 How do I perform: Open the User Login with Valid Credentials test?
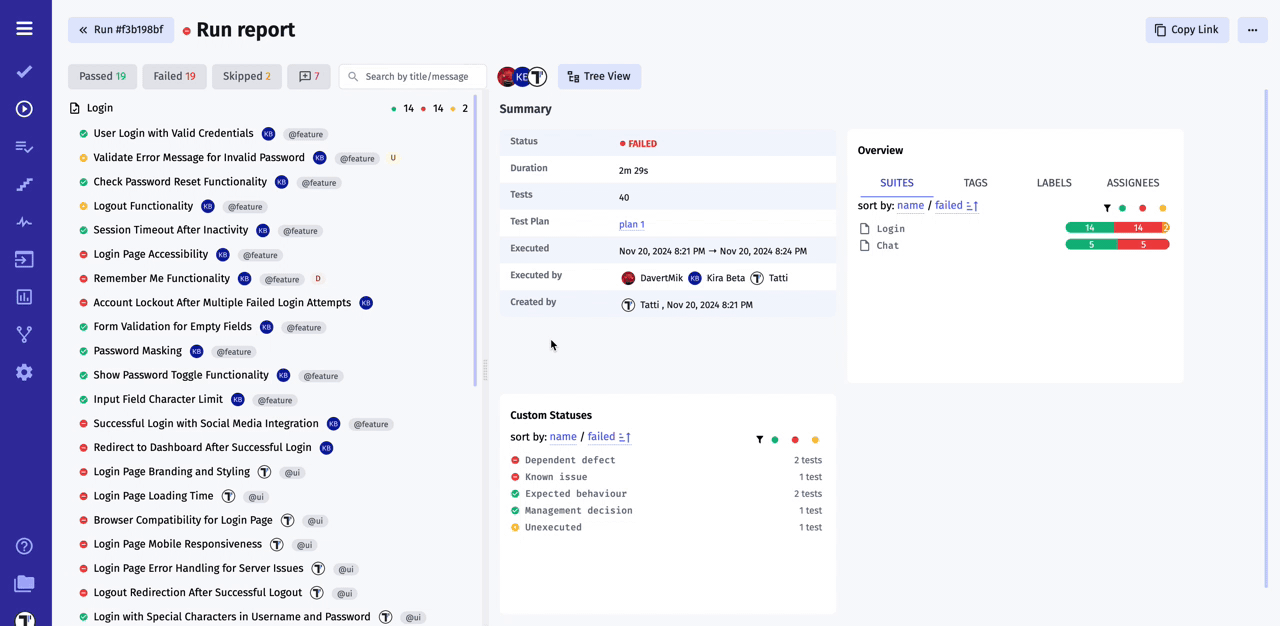click(x=173, y=133)
